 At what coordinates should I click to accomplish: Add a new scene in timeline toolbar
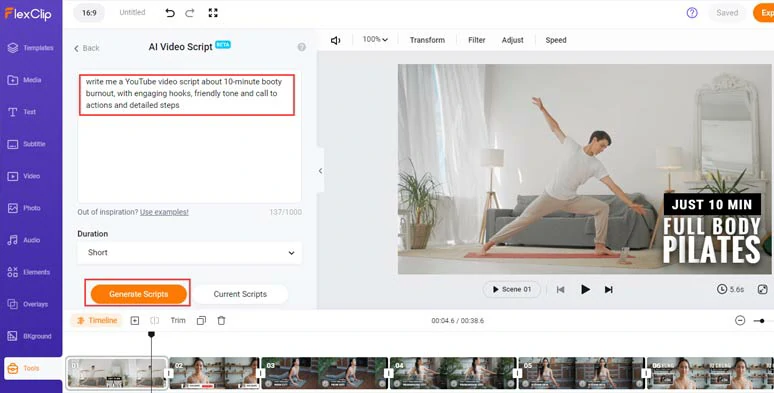pyautogui.click(x=135, y=320)
